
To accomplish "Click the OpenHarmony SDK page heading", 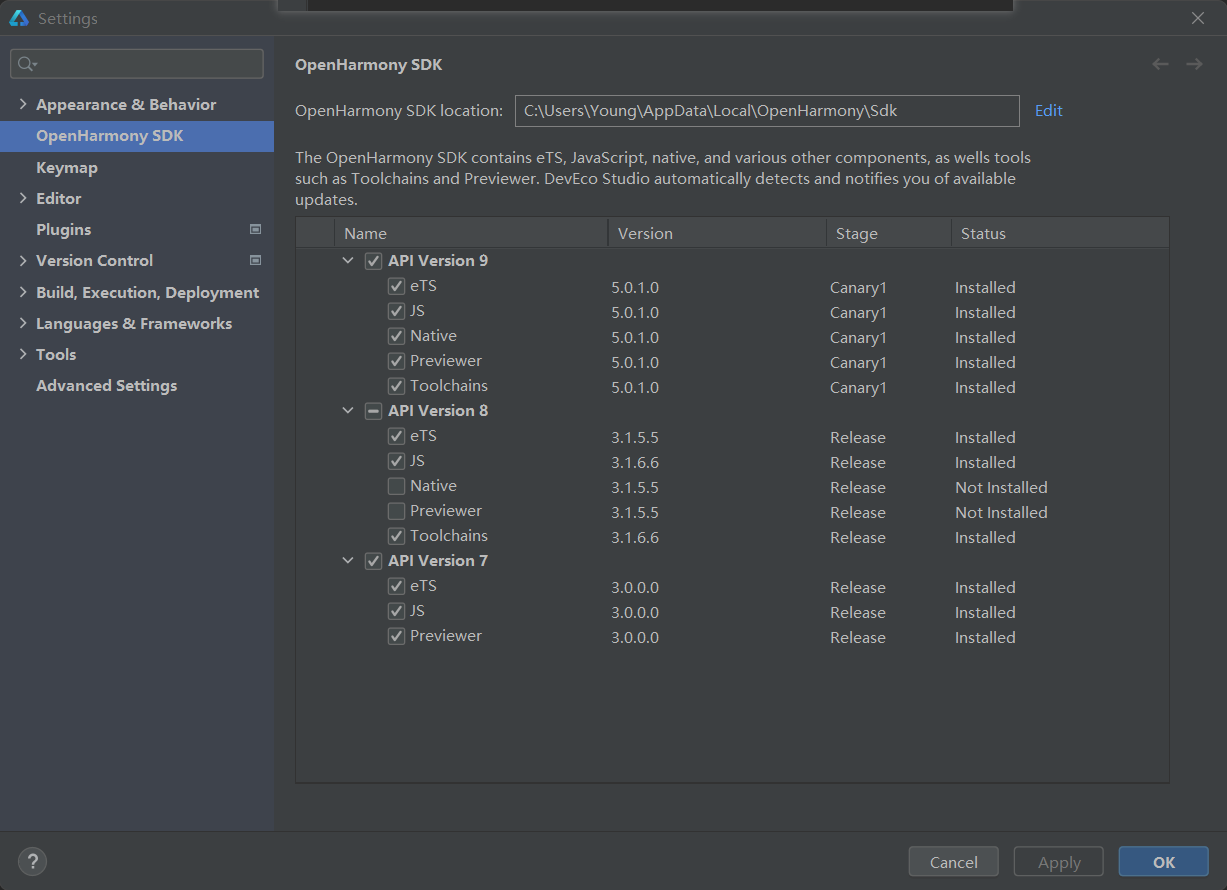I will (368, 64).
